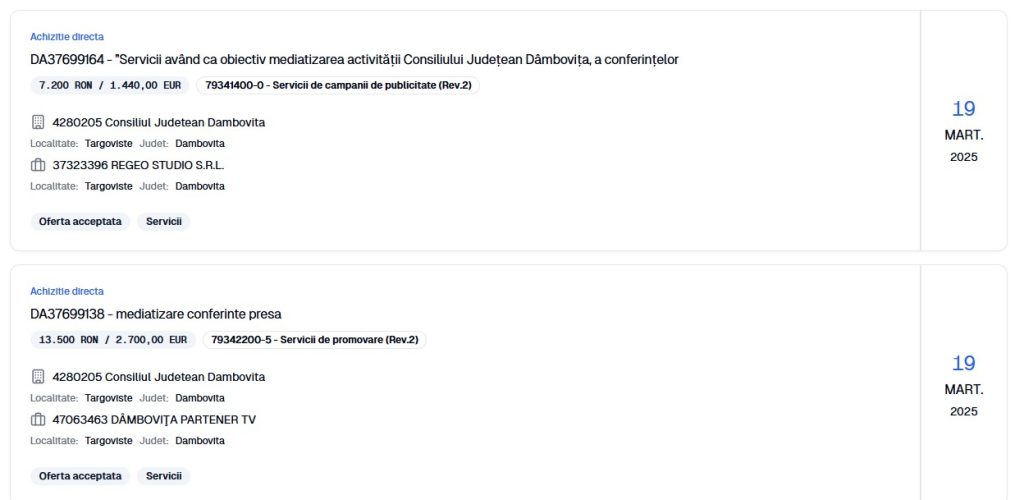Open Consiliul Judetean Dambovita in the REGEO STUDIO card

(x=158, y=122)
